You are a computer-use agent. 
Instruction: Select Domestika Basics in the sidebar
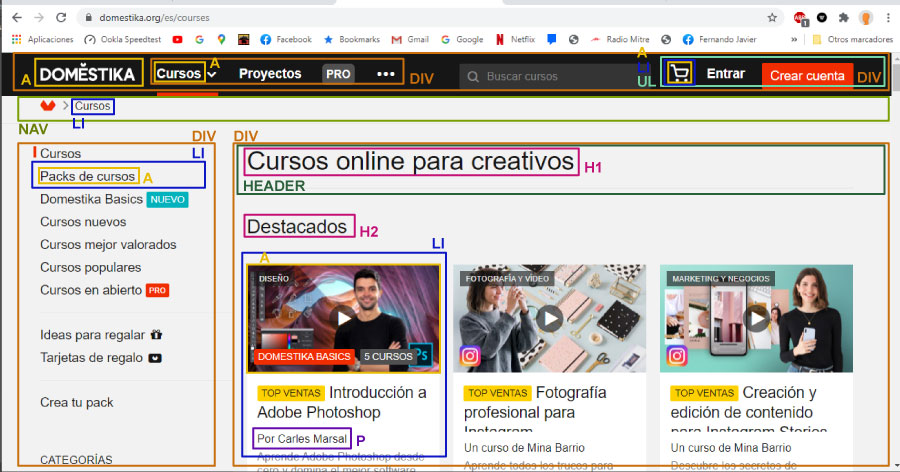[x=91, y=199]
